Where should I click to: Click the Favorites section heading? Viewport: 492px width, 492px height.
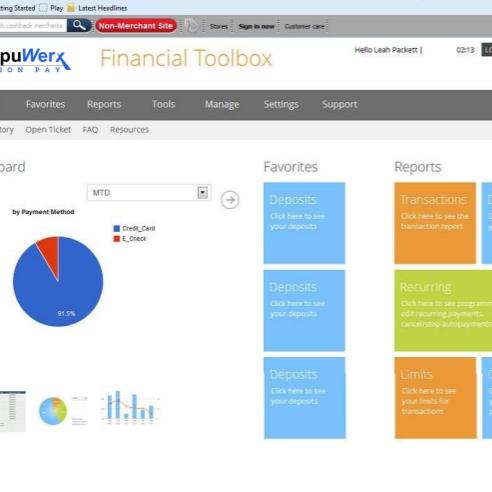pos(291,167)
